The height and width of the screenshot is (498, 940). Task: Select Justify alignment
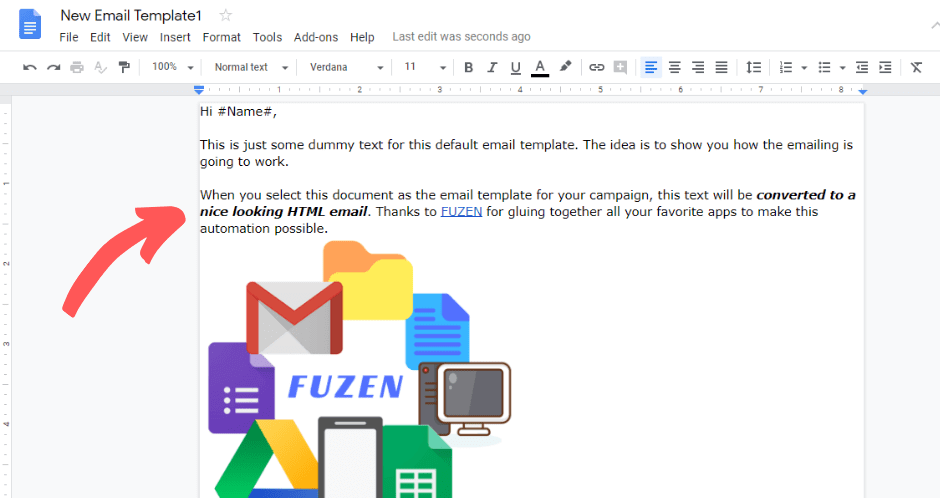721,67
